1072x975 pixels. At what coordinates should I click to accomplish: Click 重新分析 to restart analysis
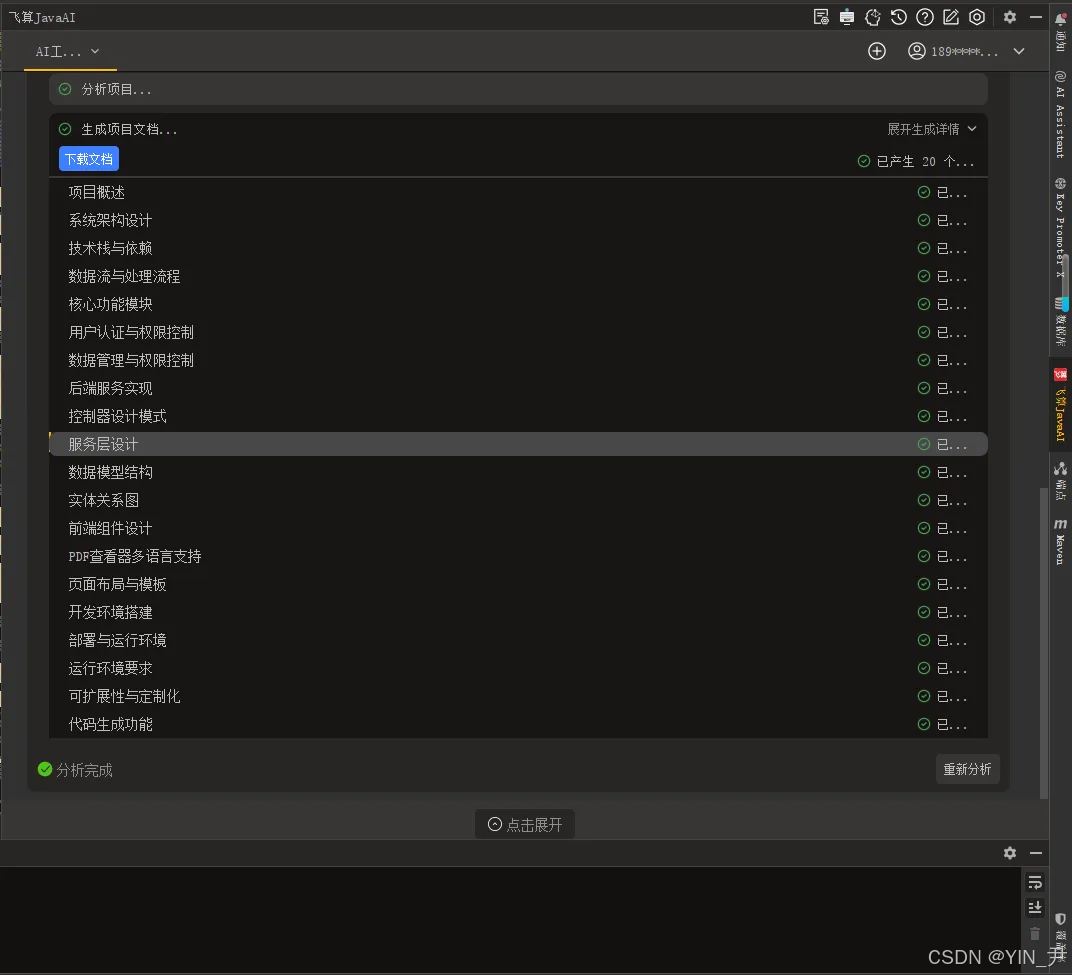pos(966,769)
